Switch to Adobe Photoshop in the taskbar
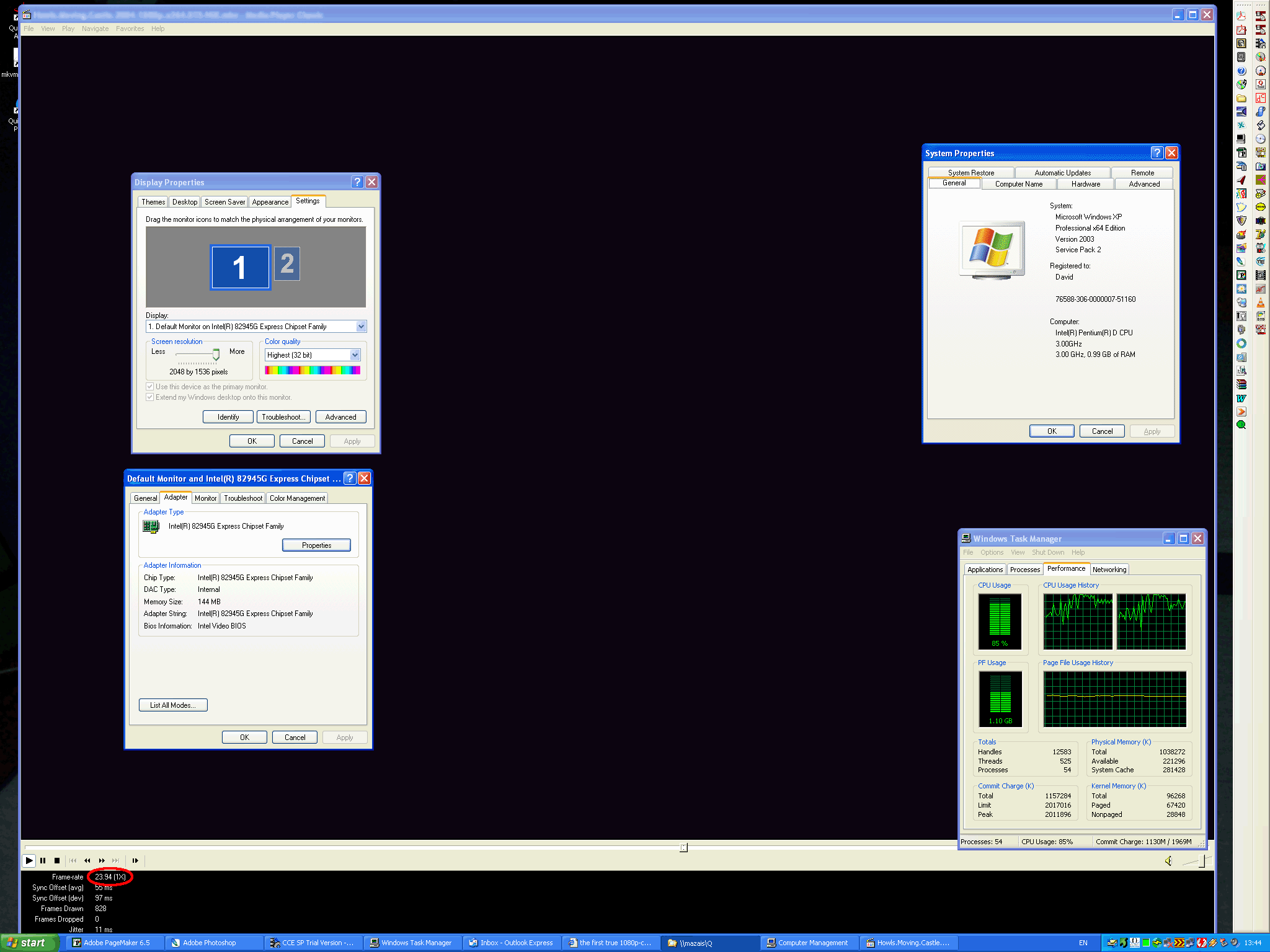The width and height of the screenshot is (1270, 952). click(x=215, y=943)
